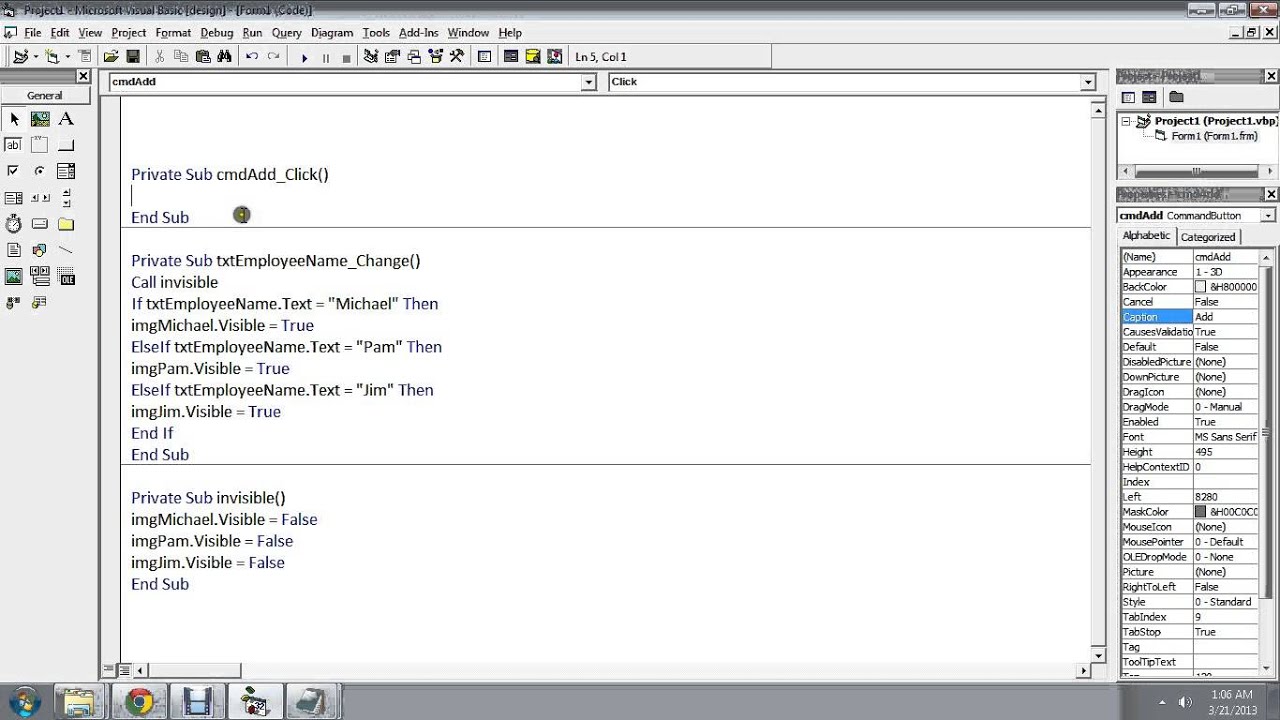The width and height of the screenshot is (1280, 720).
Task: Click the Height property value 495
Action: [x=1226, y=452]
